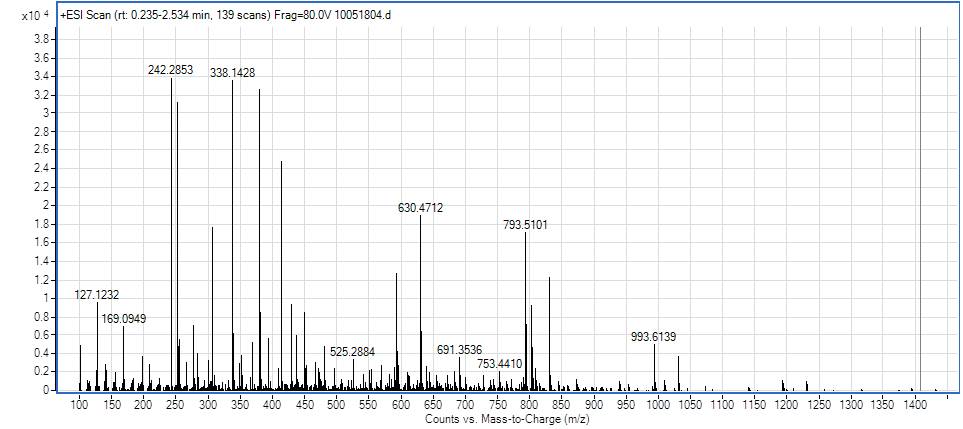
Task: Click the 691.3536 peak label
Action: coord(459,350)
